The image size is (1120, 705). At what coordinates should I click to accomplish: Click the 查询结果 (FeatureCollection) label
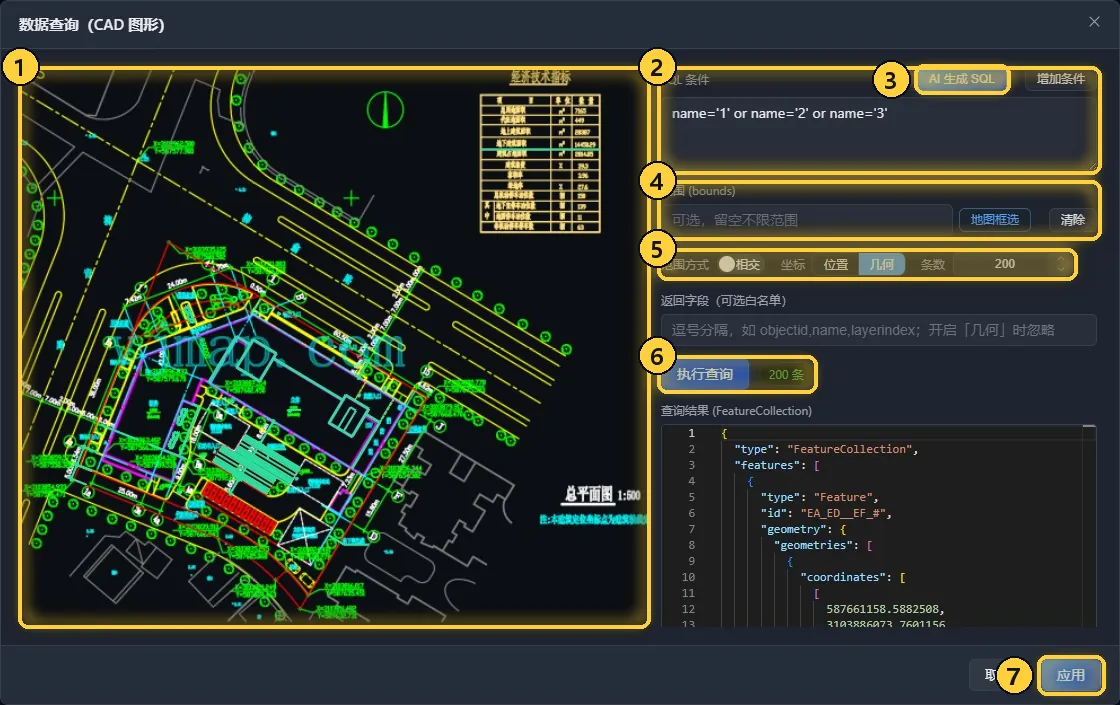pyautogui.click(x=736, y=411)
